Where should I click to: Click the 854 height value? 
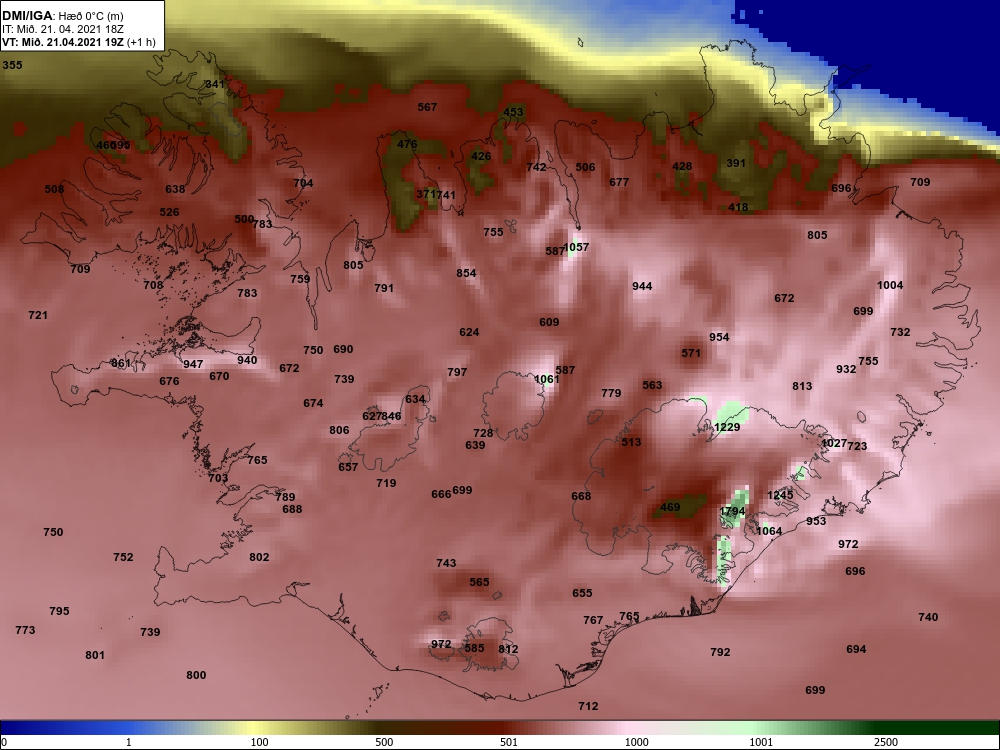coord(466,273)
